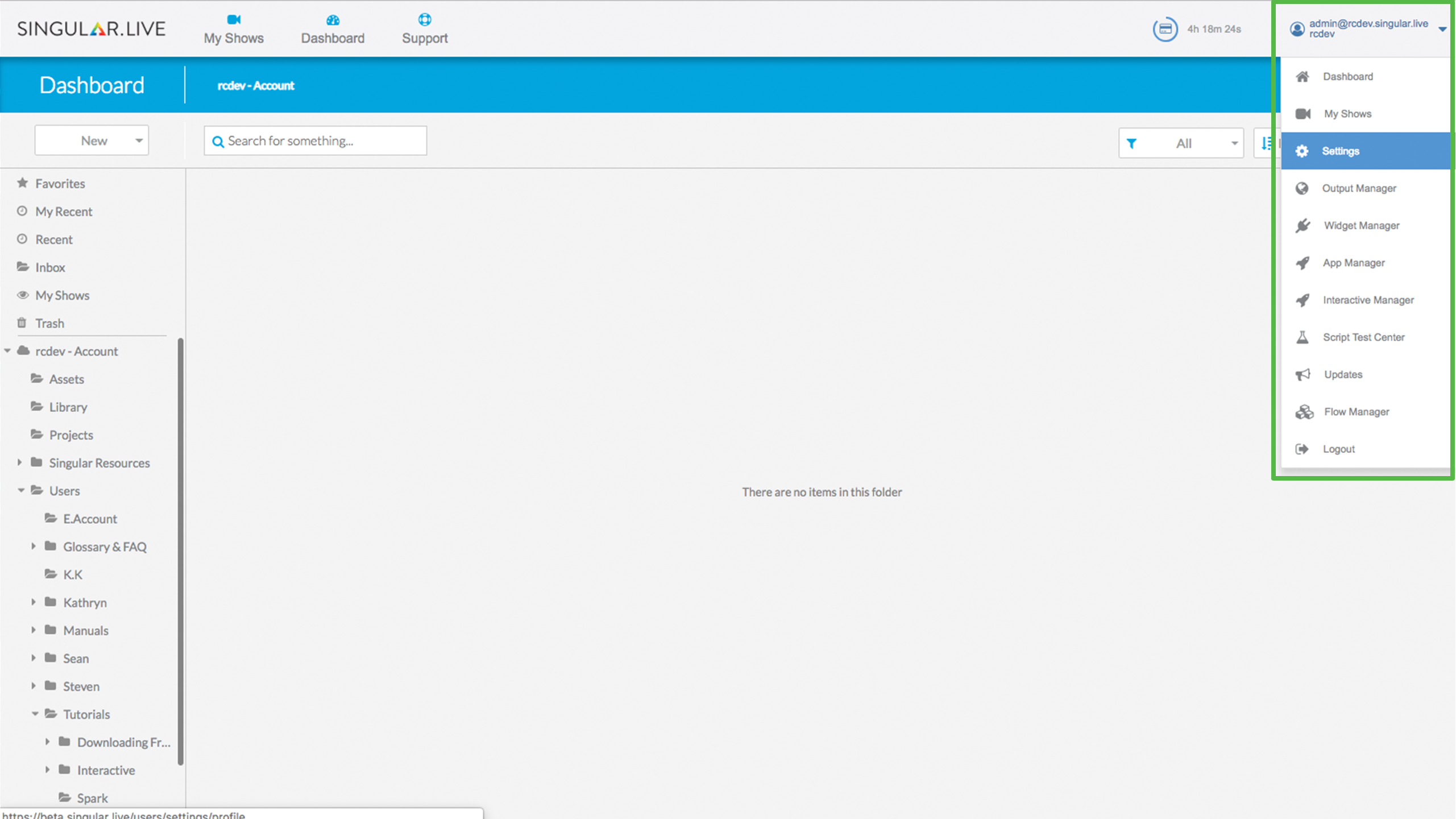Click the search magnifier icon
This screenshot has height=819, width=1456.
click(218, 142)
